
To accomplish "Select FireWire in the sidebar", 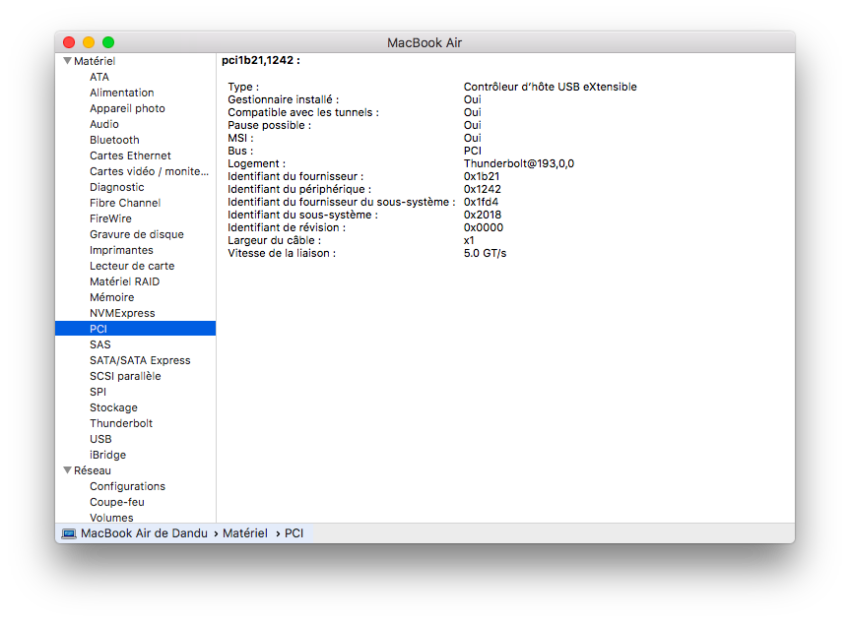I will [x=111, y=219].
